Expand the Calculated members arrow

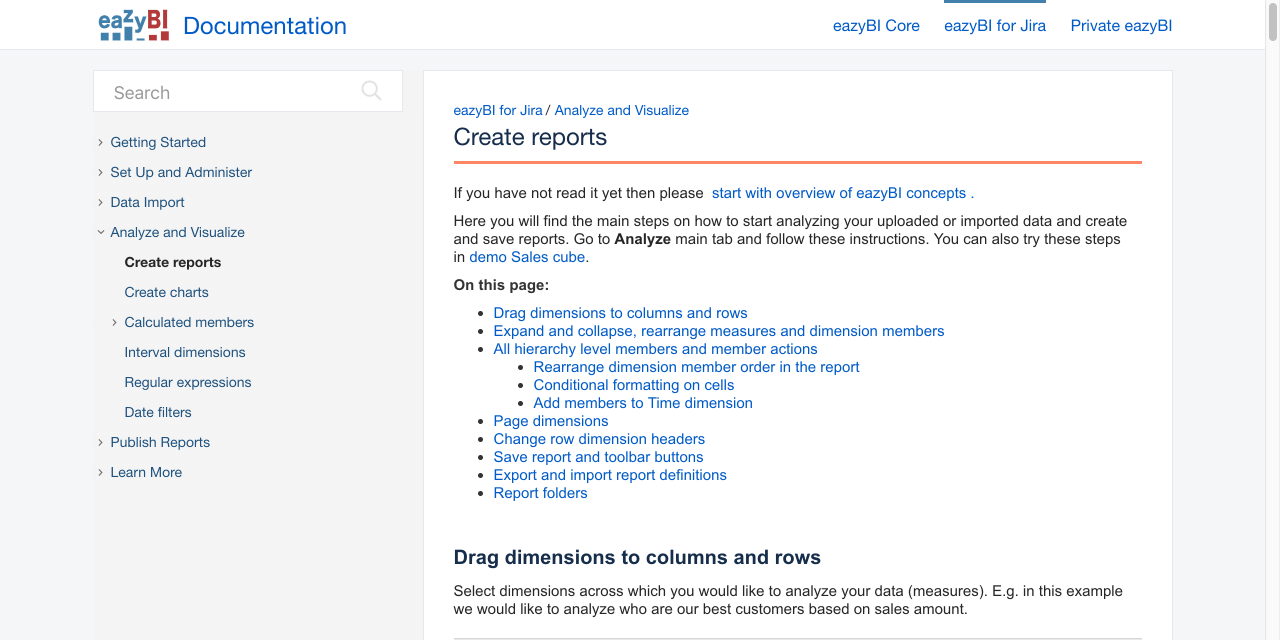point(114,322)
